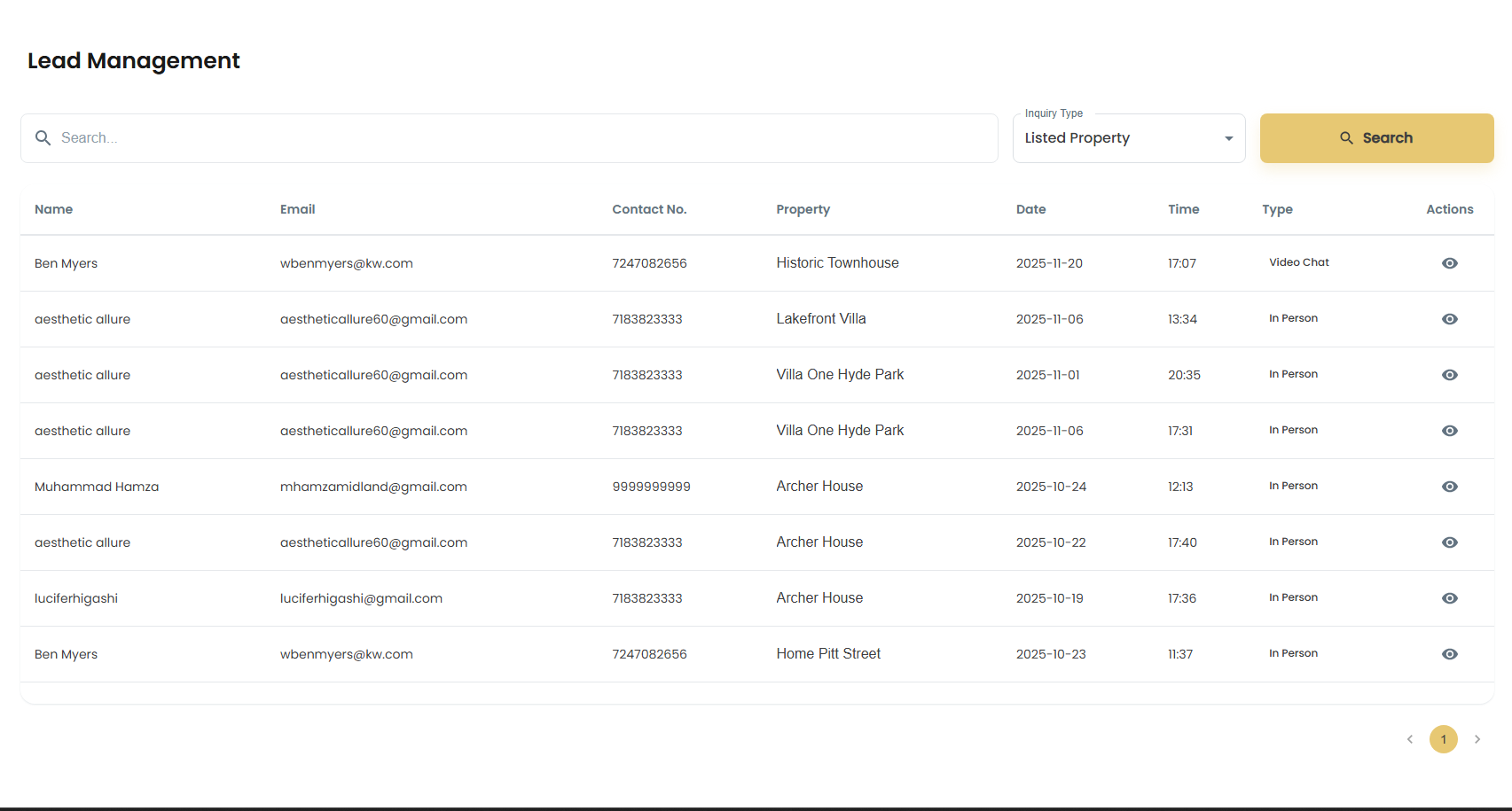Image resolution: width=1512 pixels, height=811 pixels.
Task: Select page 1 in pagination
Action: [1443, 739]
